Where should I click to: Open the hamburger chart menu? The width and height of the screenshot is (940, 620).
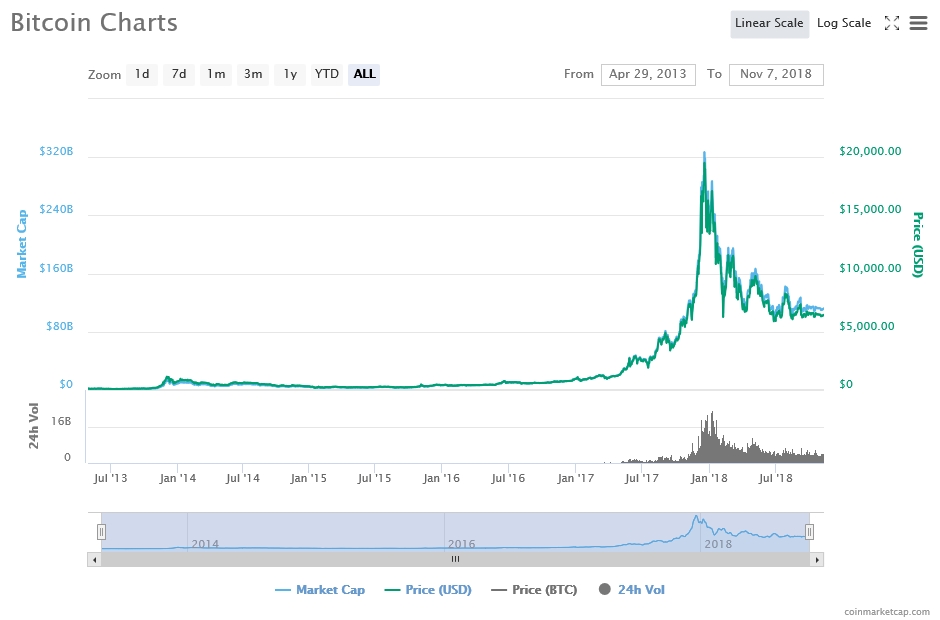point(918,24)
